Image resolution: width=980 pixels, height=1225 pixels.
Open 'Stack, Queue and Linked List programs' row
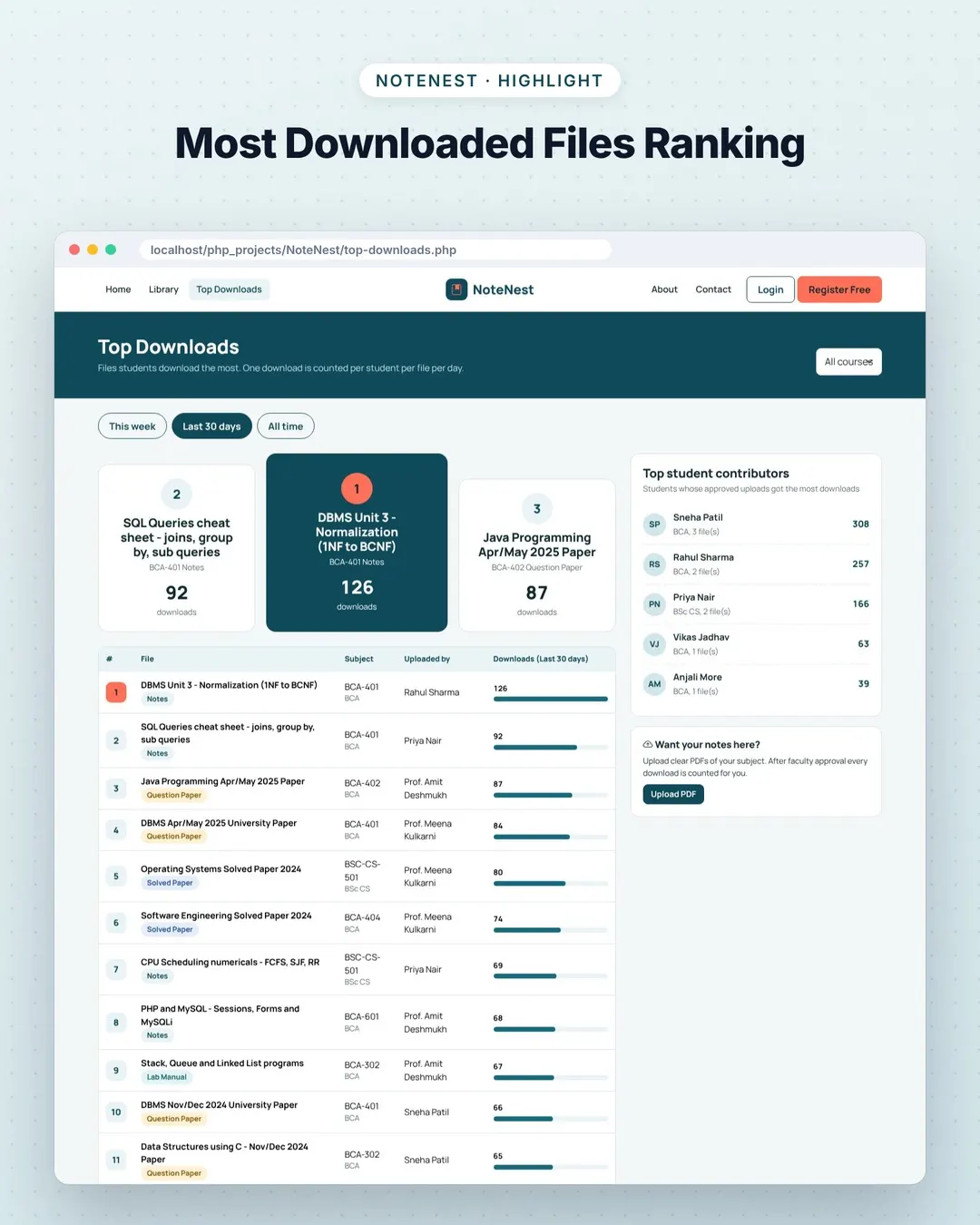pyautogui.click(x=357, y=1071)
